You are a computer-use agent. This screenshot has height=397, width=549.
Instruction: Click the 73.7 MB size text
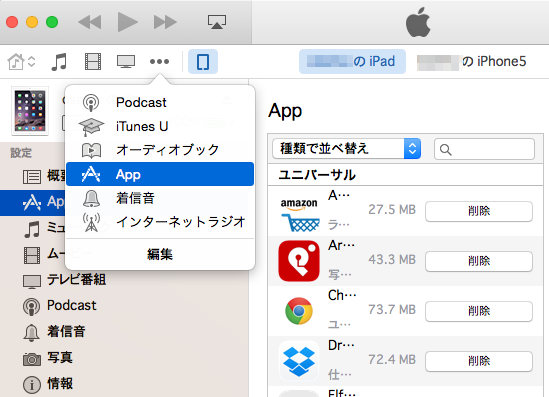click(392, 310)
